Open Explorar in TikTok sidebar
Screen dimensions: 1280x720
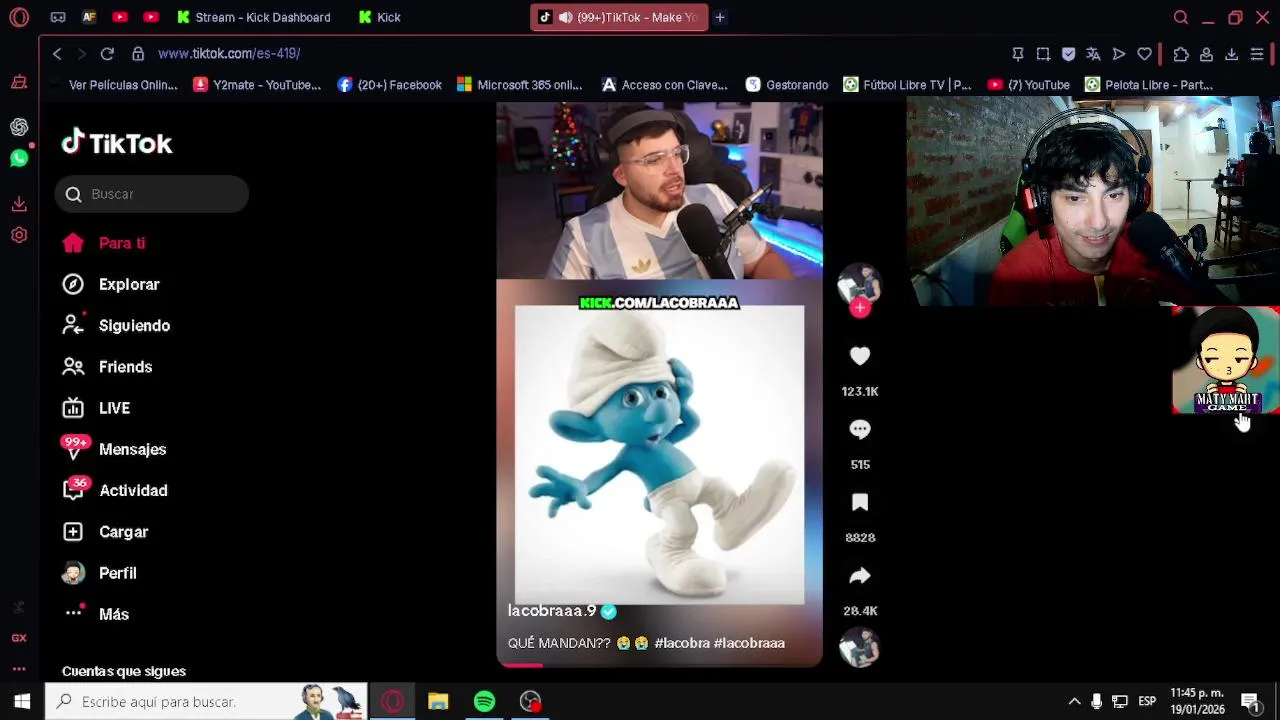coord(110,284)
